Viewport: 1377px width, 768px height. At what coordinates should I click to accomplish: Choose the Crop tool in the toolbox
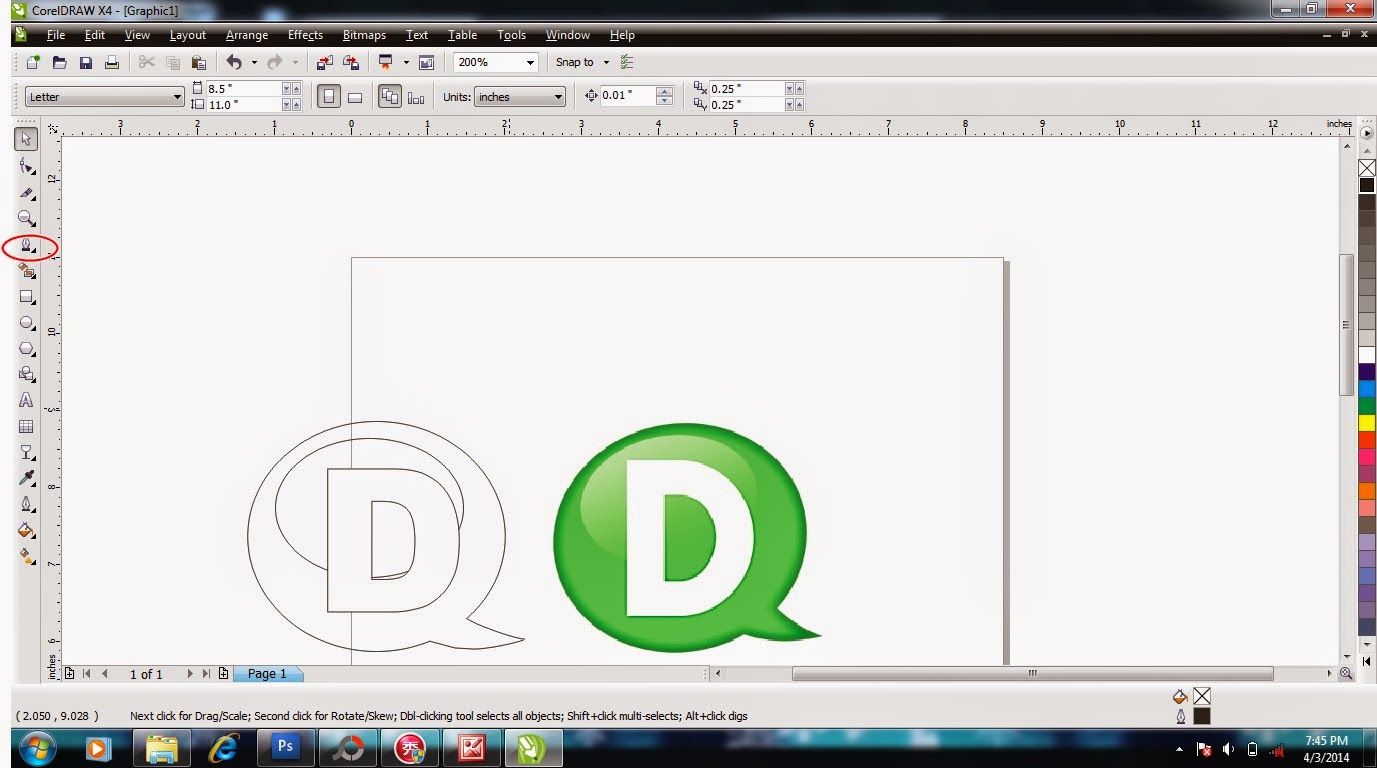(x=27, y=192)
